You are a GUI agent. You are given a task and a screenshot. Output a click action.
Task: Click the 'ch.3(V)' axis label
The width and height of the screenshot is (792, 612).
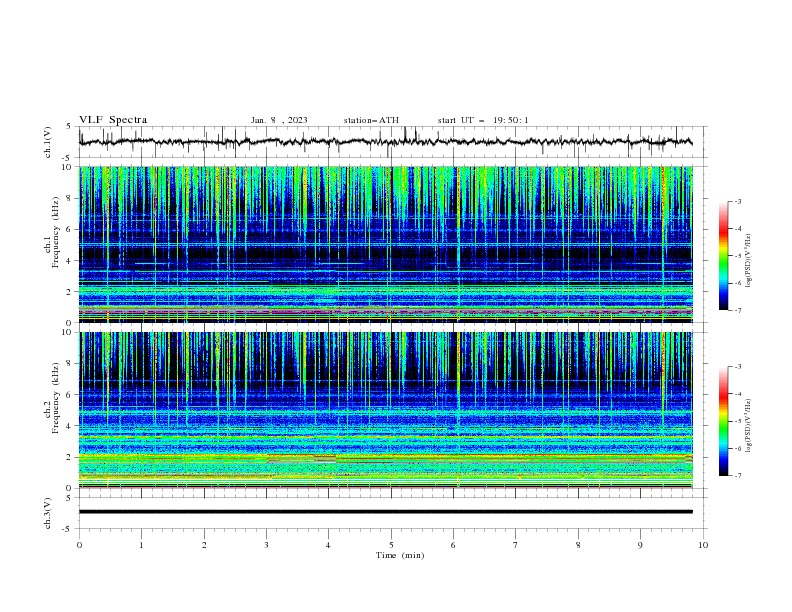coord(48,513)
